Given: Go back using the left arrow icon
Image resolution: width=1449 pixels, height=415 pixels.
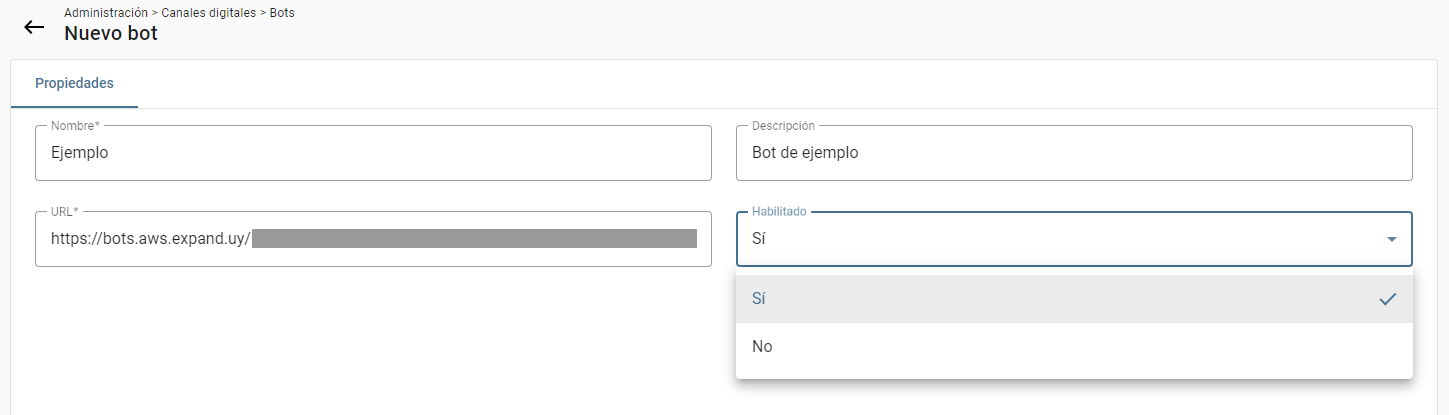Looking at the screenshot, I should click(34, 27).
